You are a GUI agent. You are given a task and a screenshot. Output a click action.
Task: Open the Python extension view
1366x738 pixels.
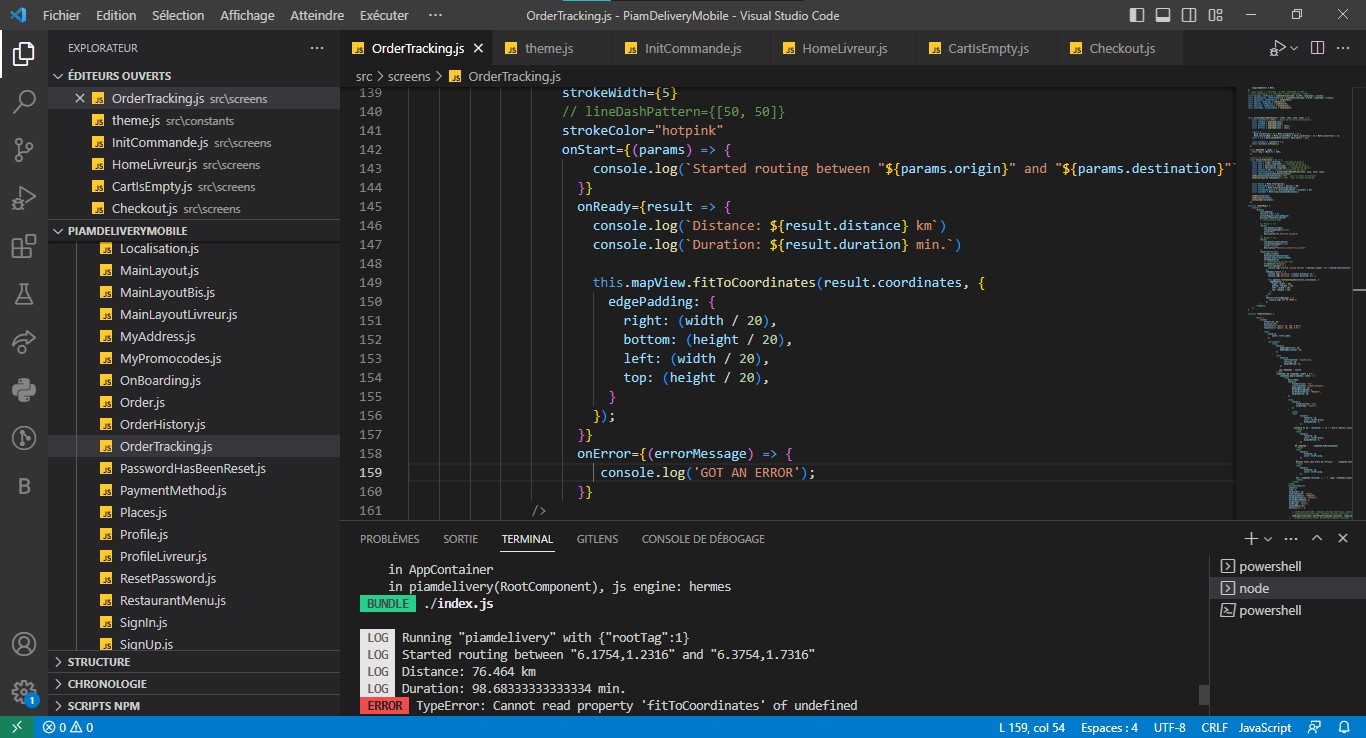(x=23, y=389)
